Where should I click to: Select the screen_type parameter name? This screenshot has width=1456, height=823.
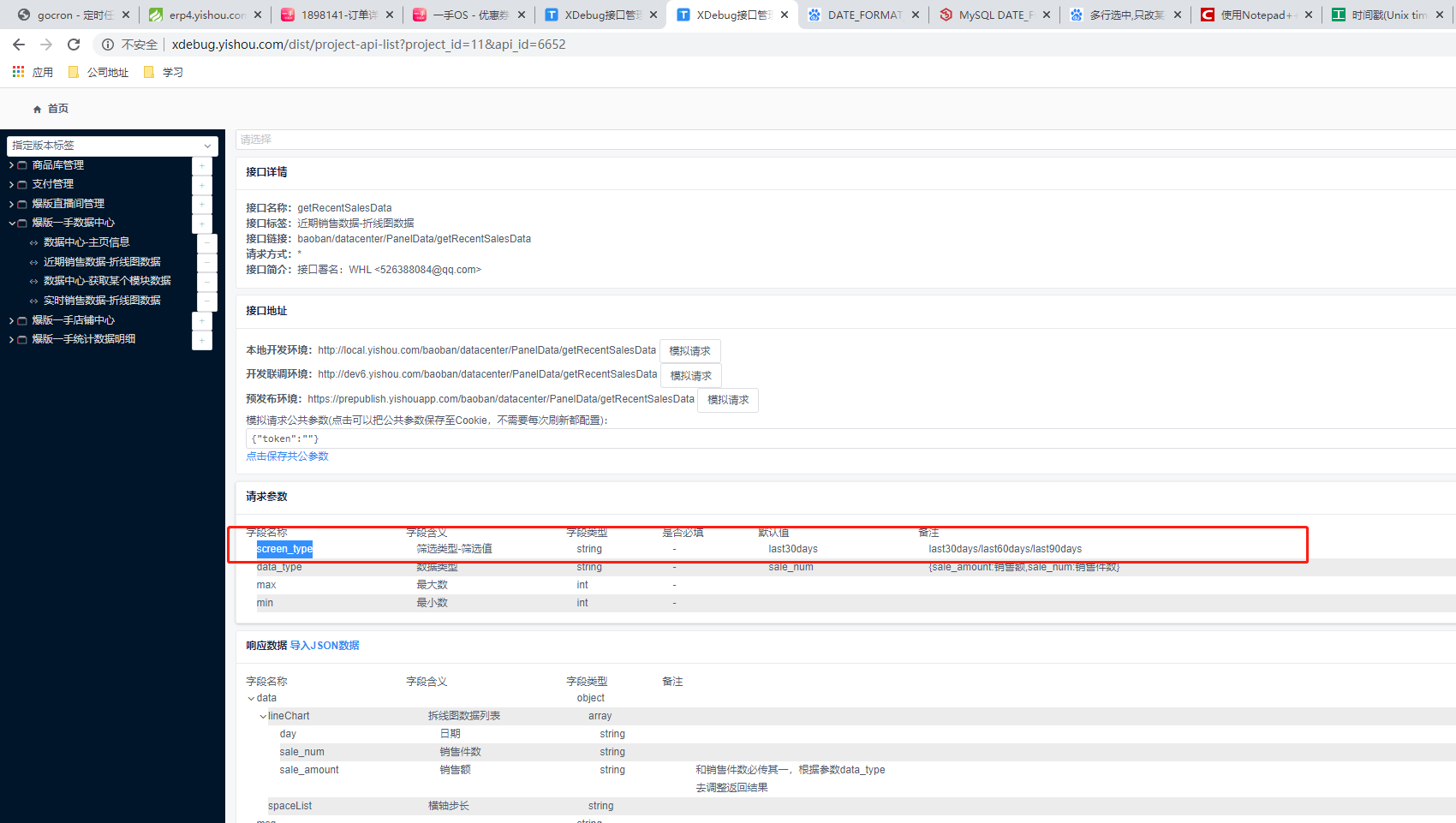284,549
